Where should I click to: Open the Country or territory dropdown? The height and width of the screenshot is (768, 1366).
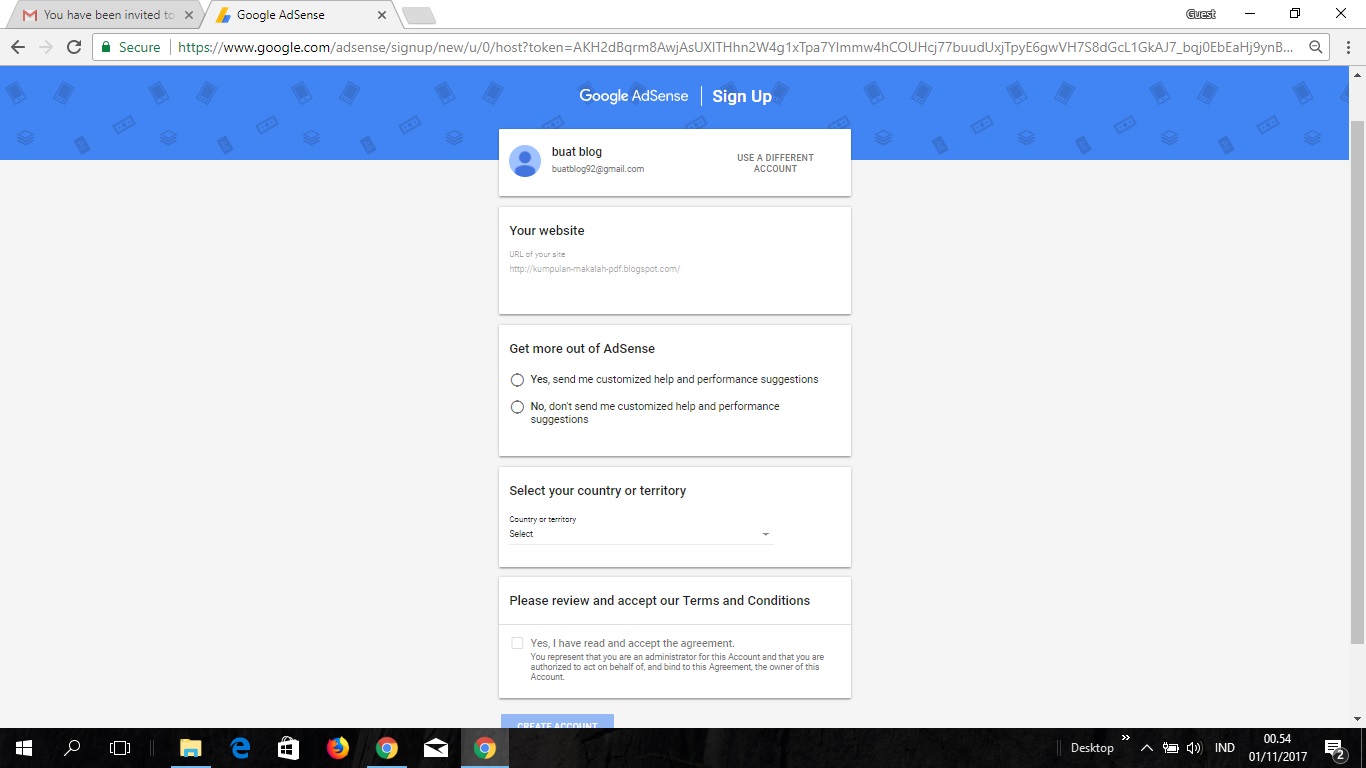(x=640, y=534)
